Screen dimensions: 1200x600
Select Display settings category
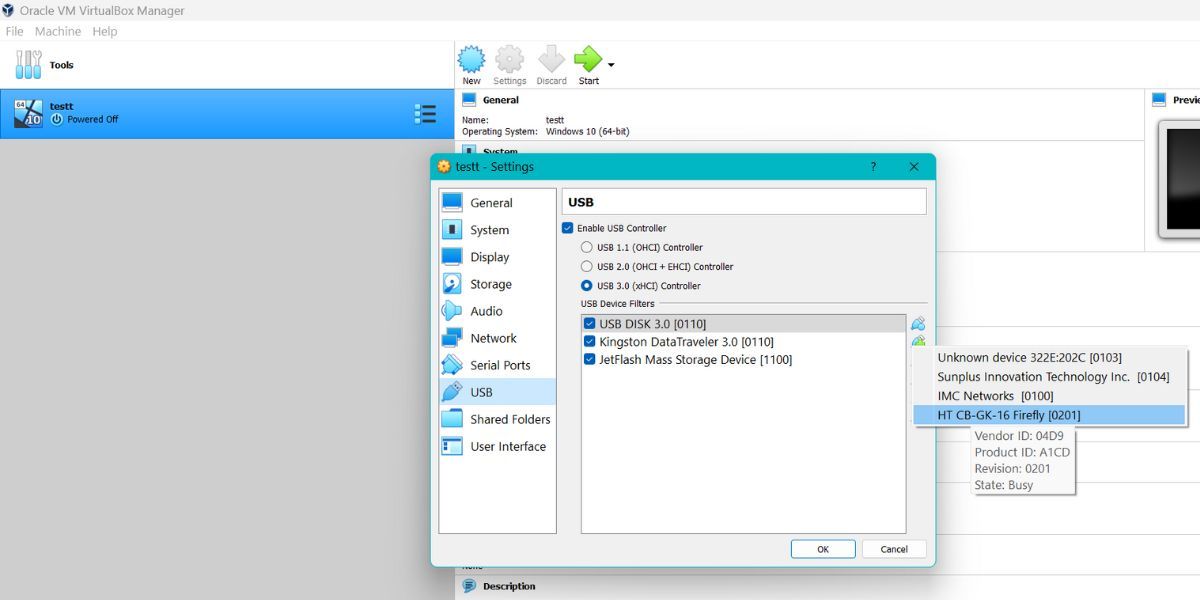click(x=497, y=257)
